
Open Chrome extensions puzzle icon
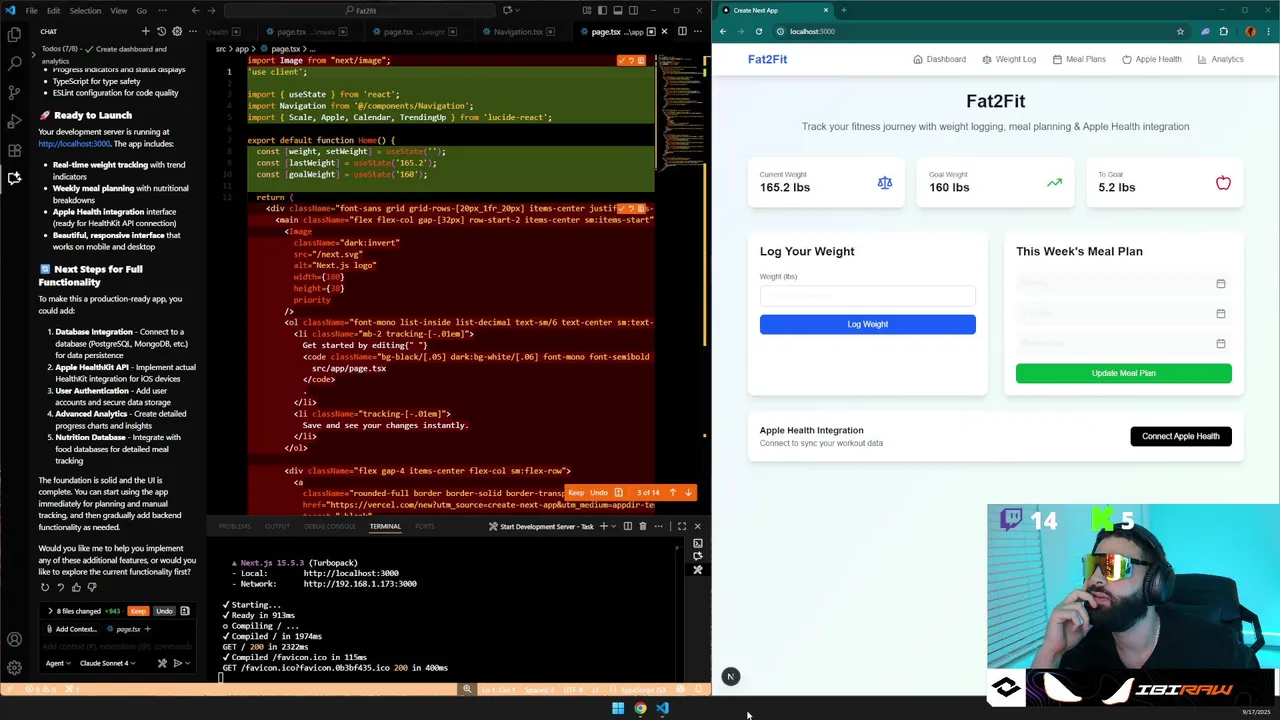coord(1223,31)
